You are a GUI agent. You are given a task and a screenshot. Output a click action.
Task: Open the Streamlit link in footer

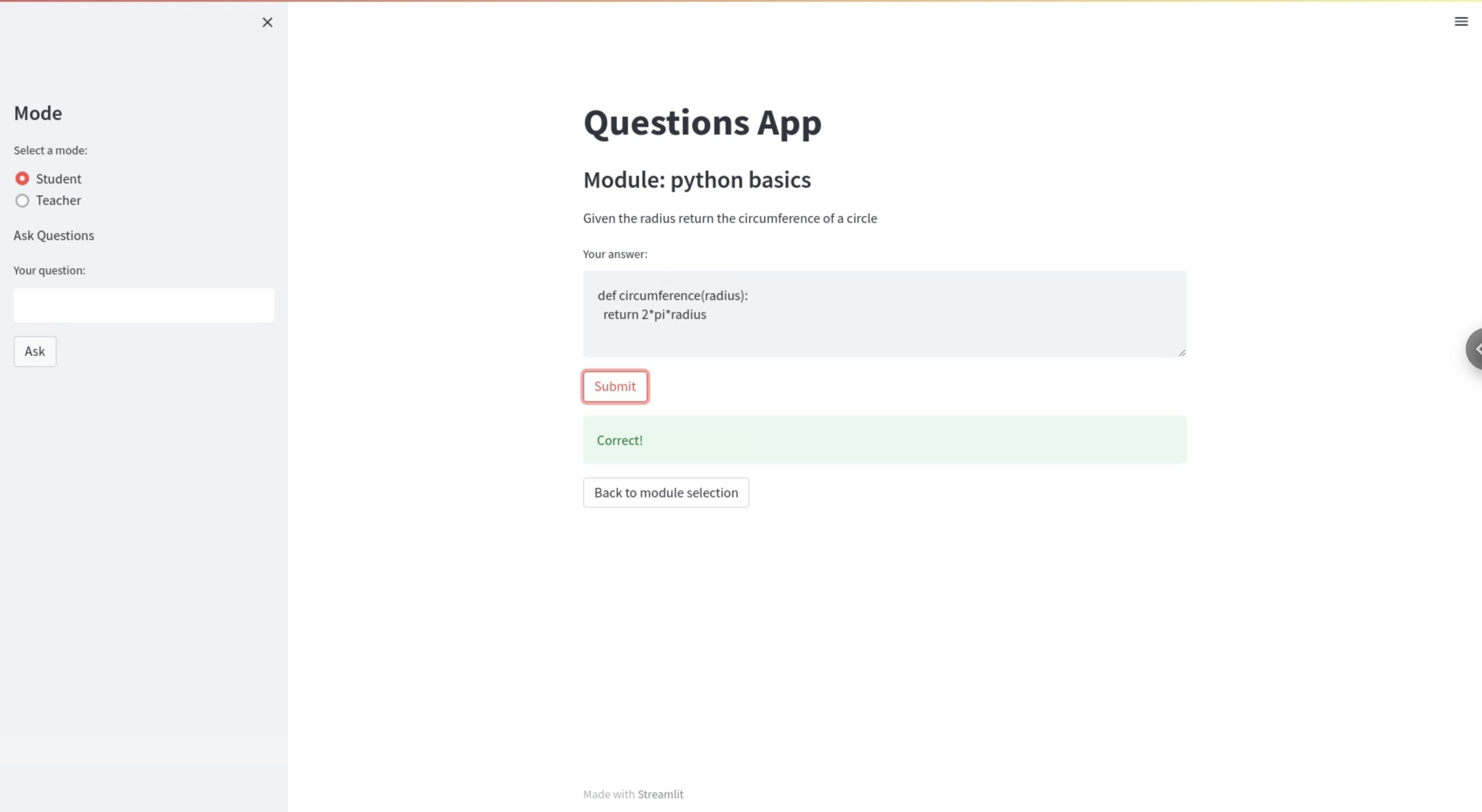click(x=660, y=794)
